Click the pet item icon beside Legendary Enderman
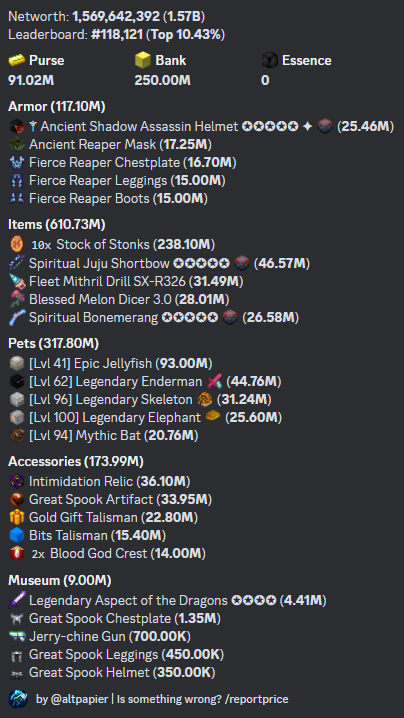This screenshot has width=404, height=718. click(x=214, y=381)
